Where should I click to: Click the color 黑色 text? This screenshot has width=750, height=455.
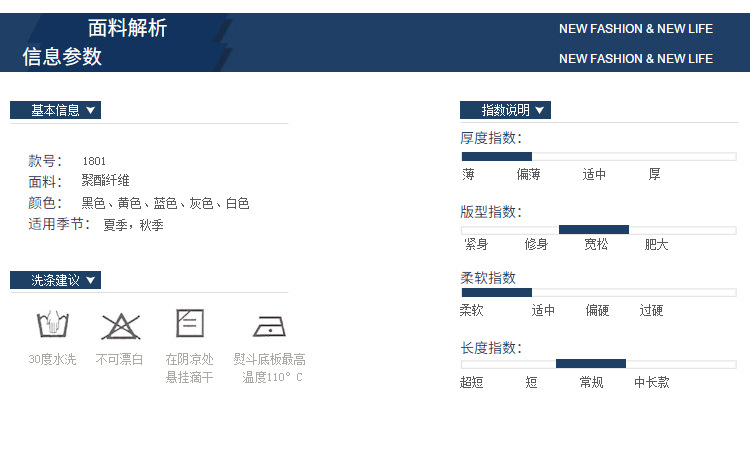93,203
